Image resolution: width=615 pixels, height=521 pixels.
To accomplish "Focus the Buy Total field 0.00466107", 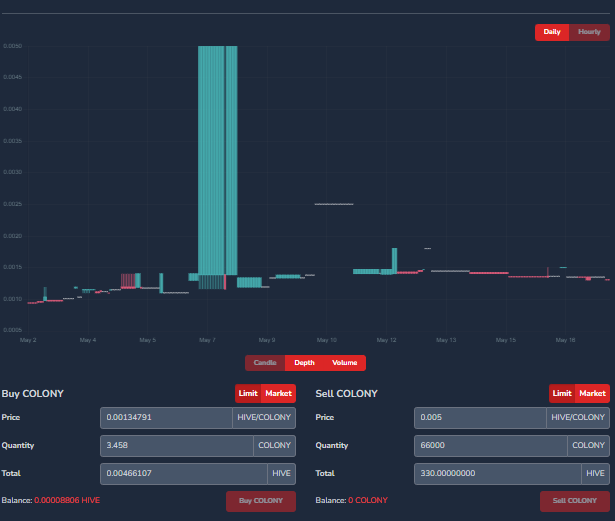I will (x=184, y=474).
